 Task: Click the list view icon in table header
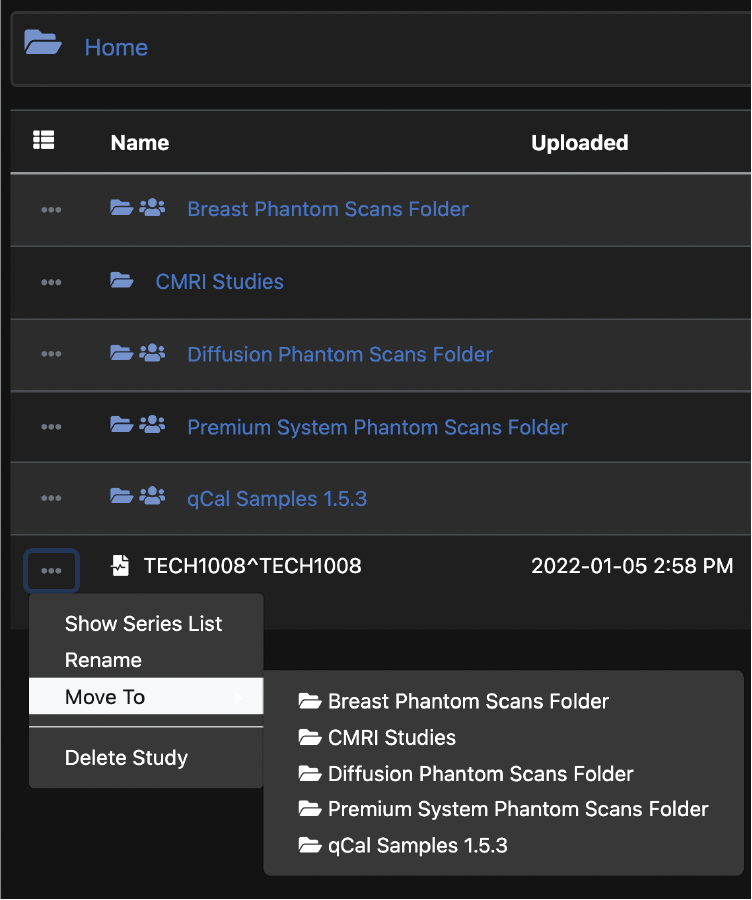point(44,141)
